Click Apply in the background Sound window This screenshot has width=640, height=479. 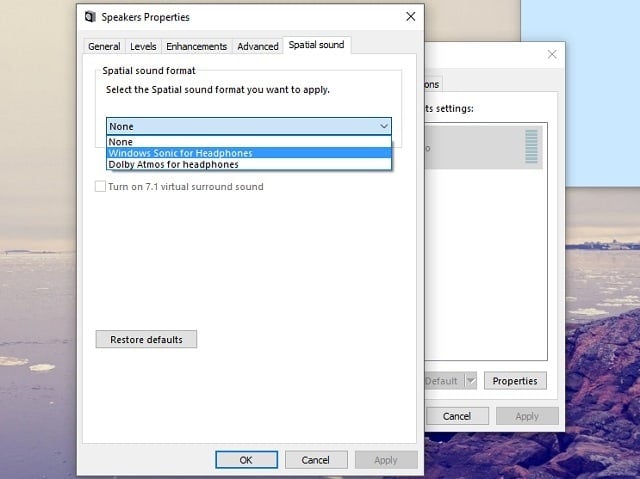(527, 416)
